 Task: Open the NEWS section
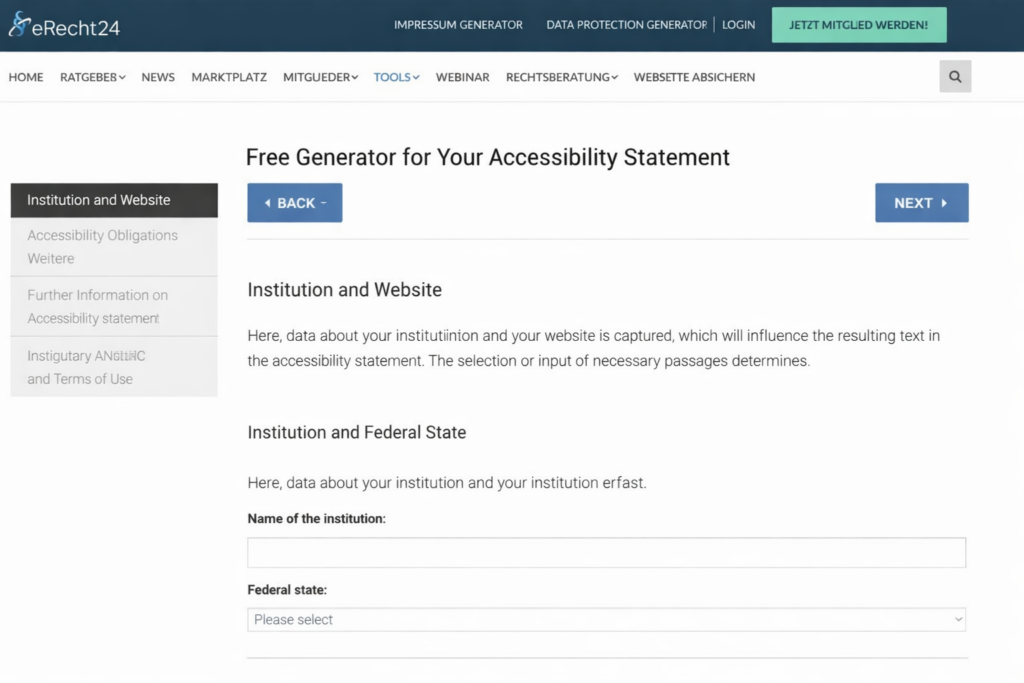157,77
